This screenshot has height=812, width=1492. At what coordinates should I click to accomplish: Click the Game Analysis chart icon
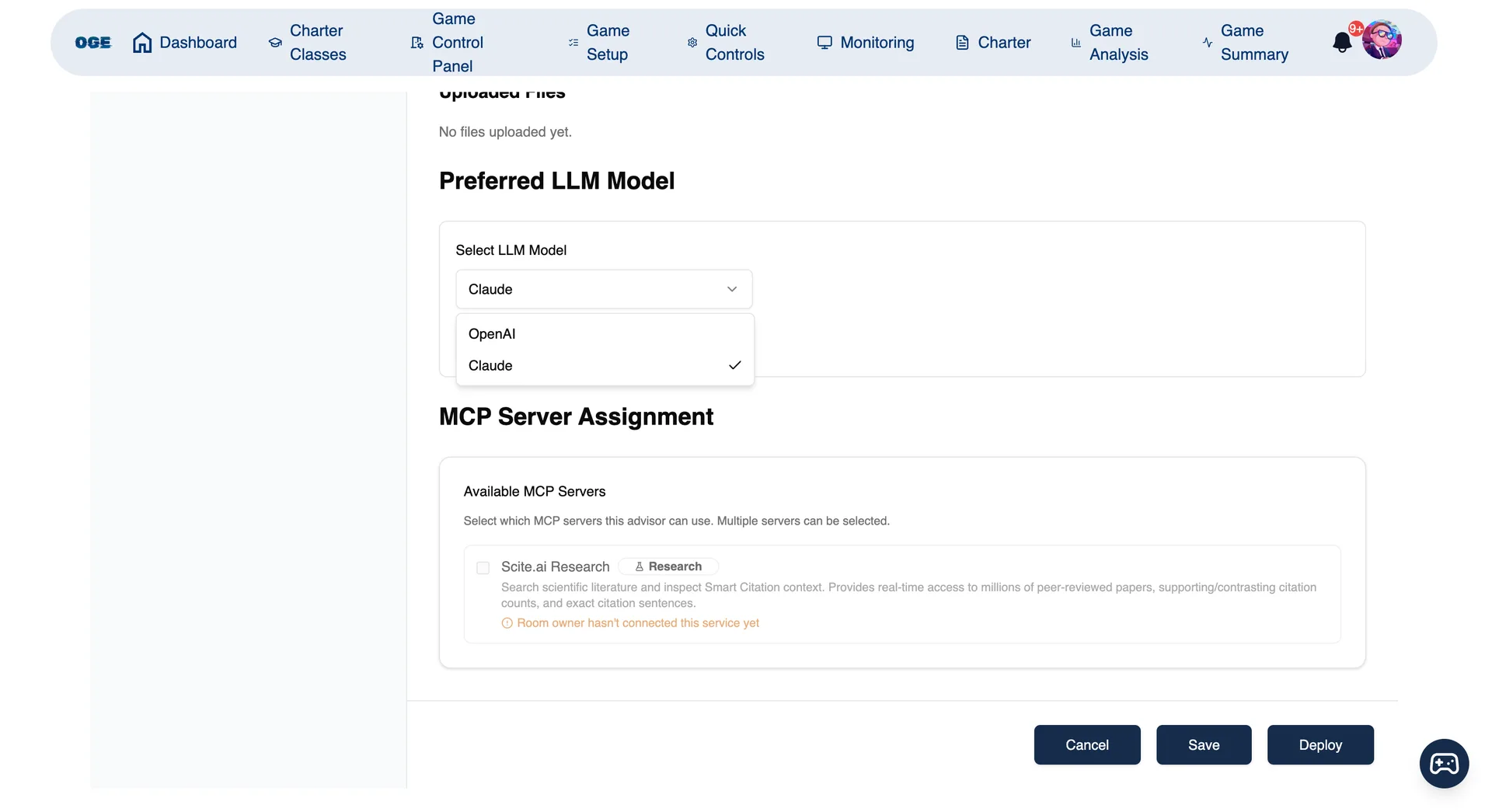pyautogui.click(x=1076, y=43)
